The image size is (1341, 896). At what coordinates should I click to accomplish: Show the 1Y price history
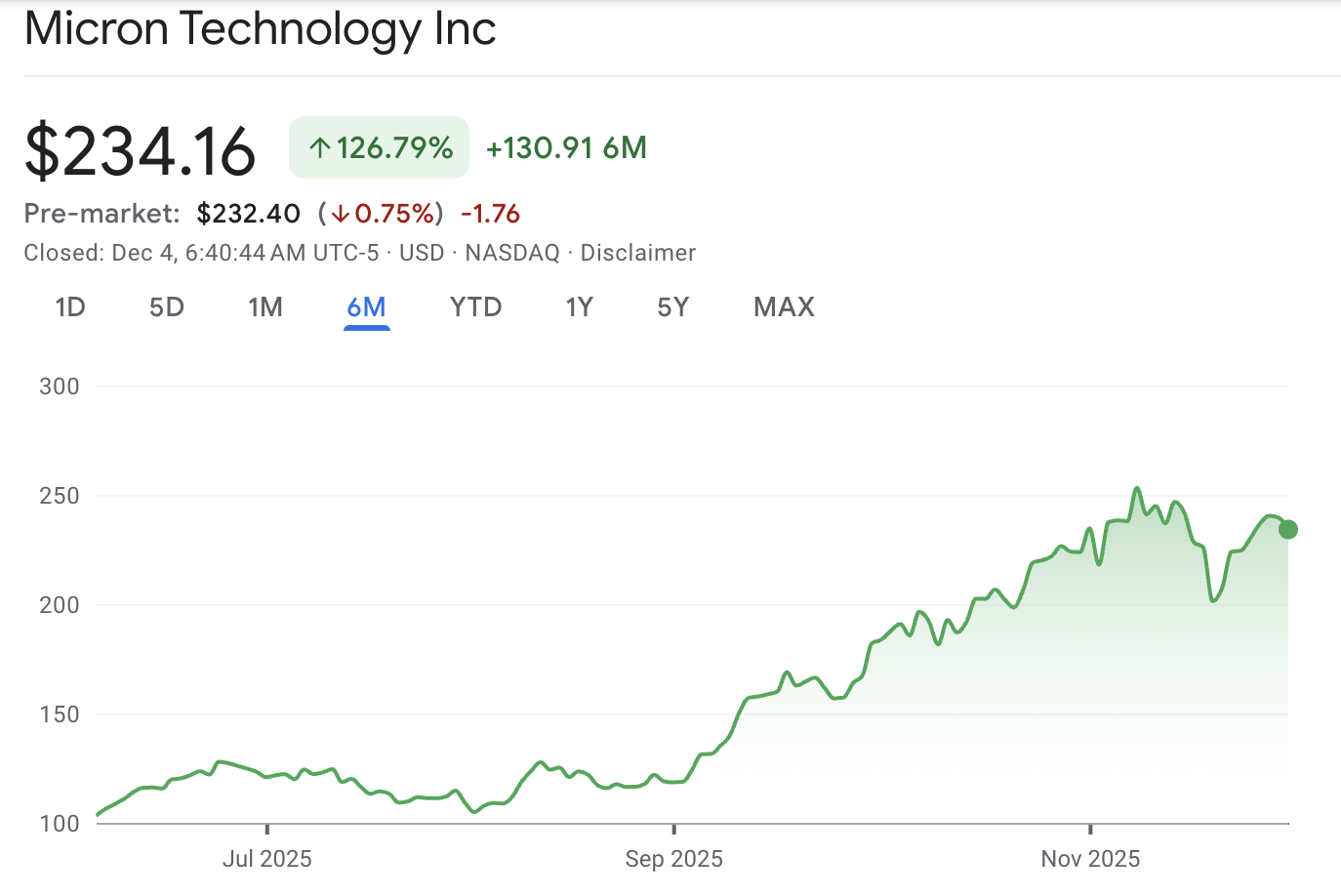click(x=579, y=306)
